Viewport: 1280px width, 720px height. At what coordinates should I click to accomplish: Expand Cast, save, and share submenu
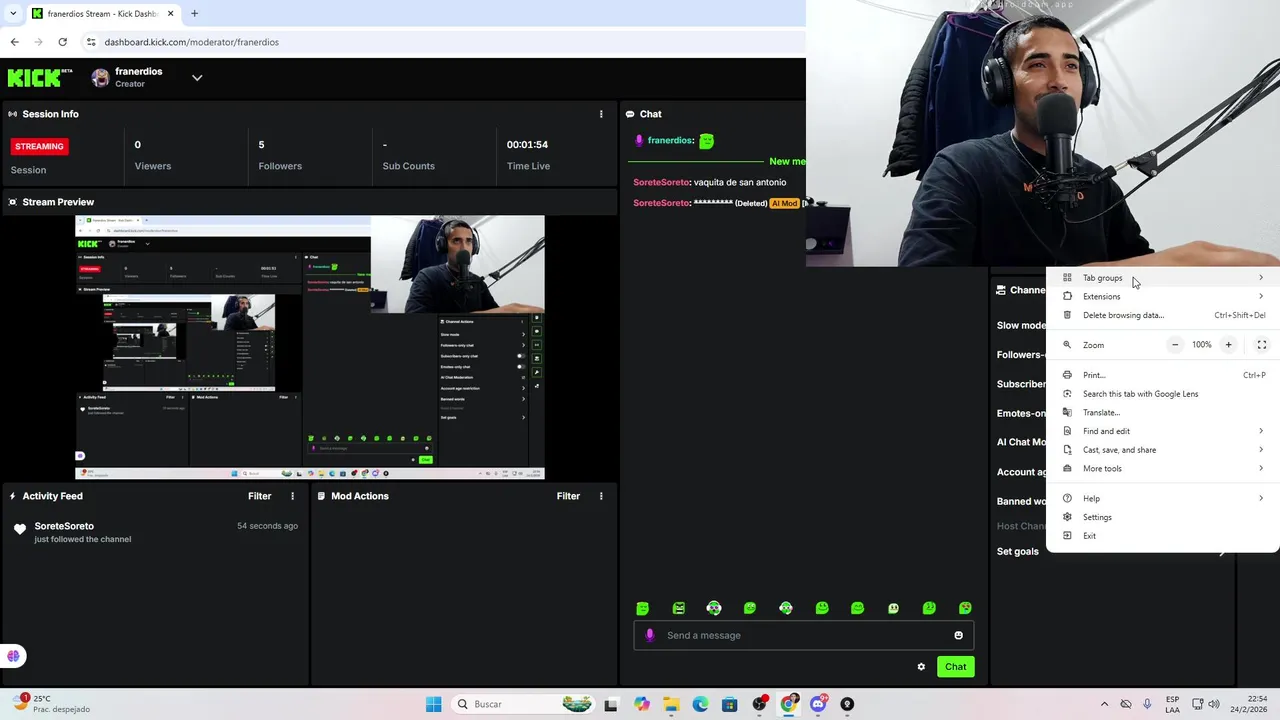[x=1163, y=450]
